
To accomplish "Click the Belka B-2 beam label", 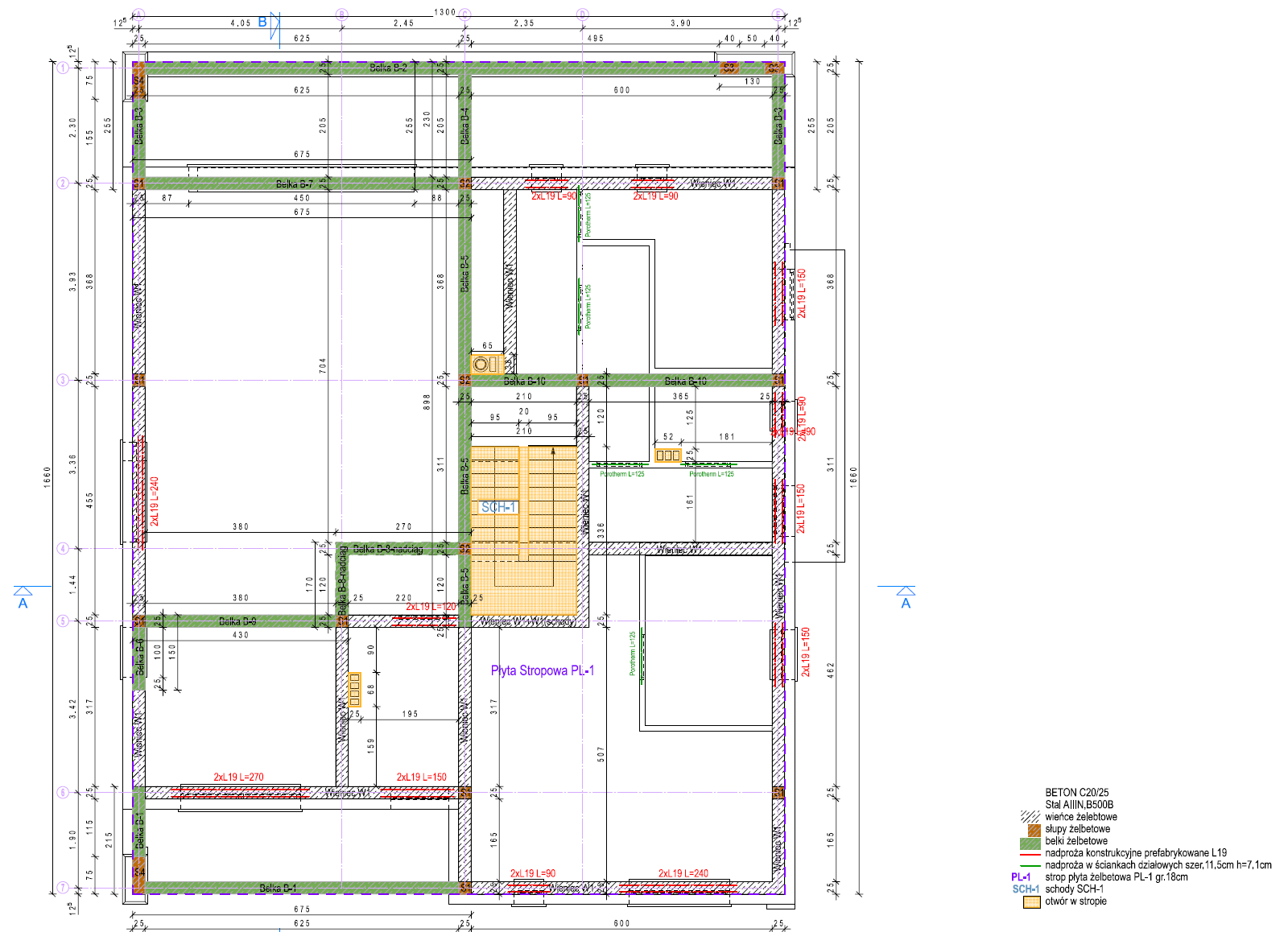I will click(x=388, y=68).
